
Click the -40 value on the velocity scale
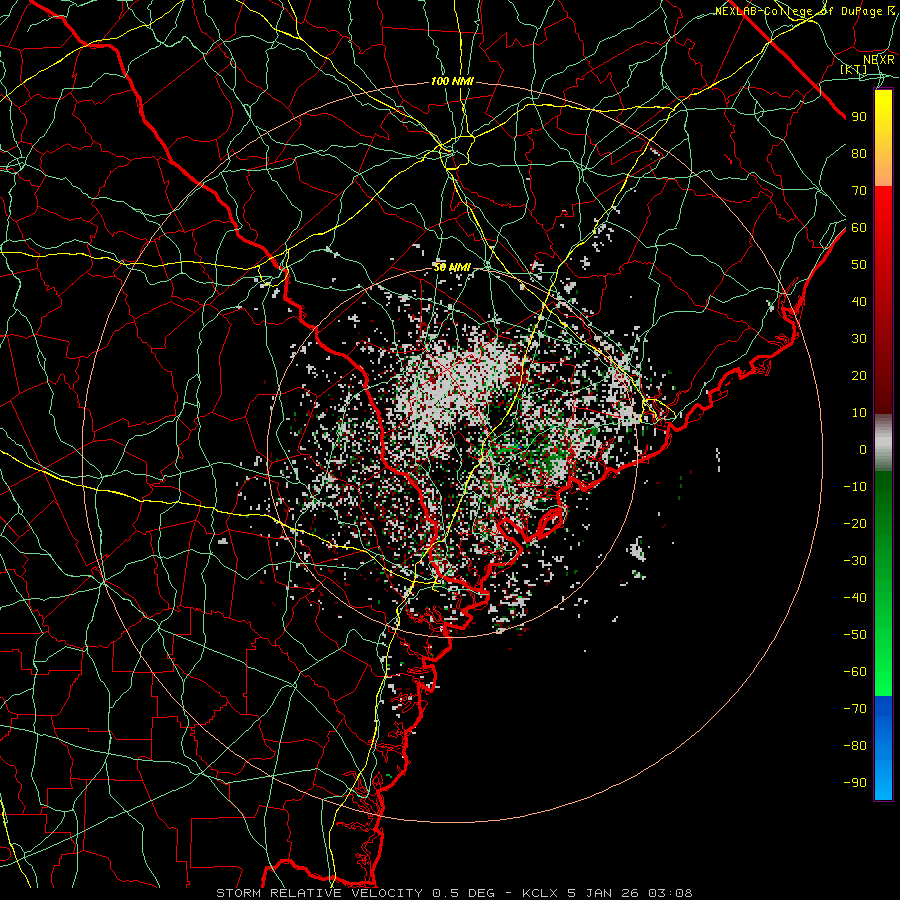[x=855, y=598]
